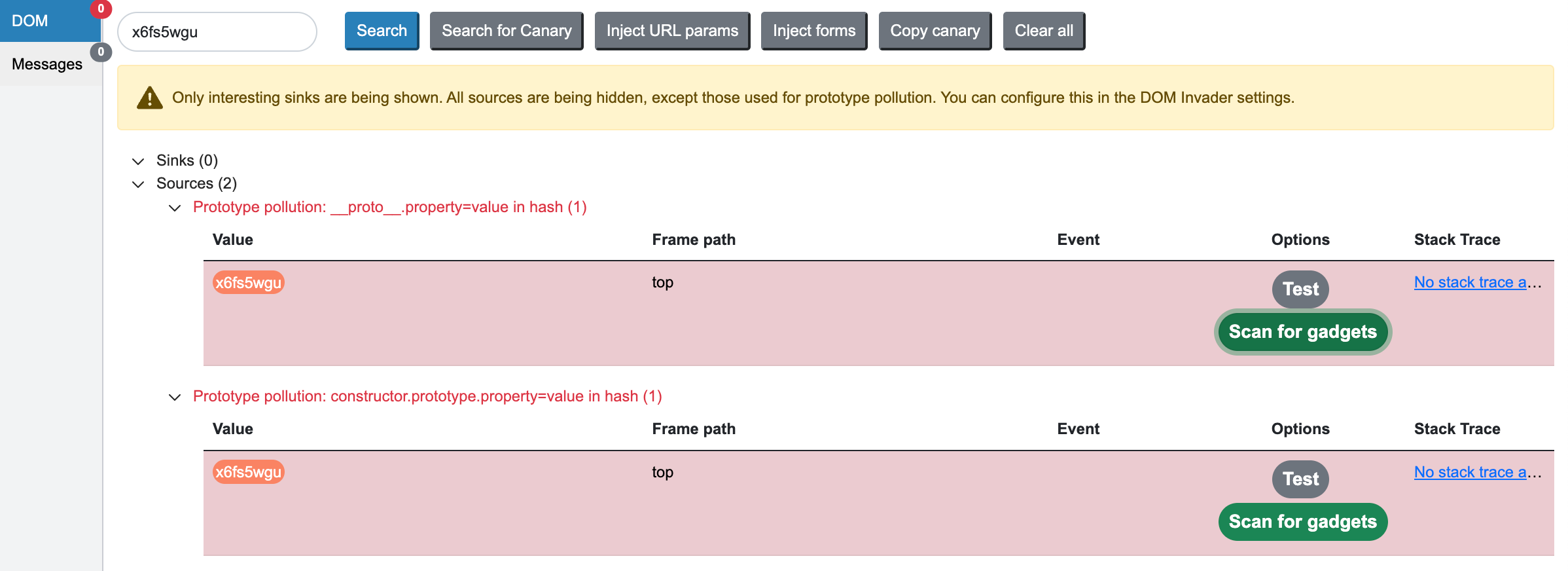Open stack trace link for constructor.prototype row
The image size is (1568, 571).
point(1476,472)
